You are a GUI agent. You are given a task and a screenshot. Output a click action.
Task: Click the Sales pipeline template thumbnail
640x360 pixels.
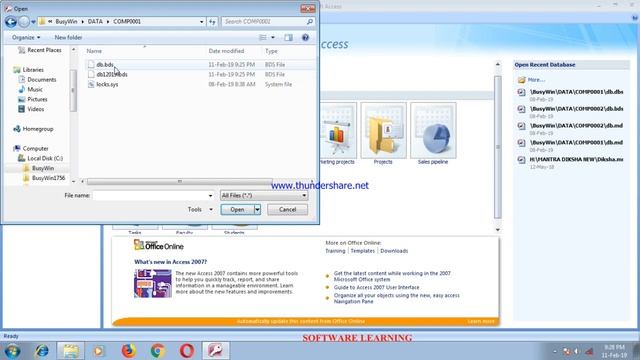433,130
